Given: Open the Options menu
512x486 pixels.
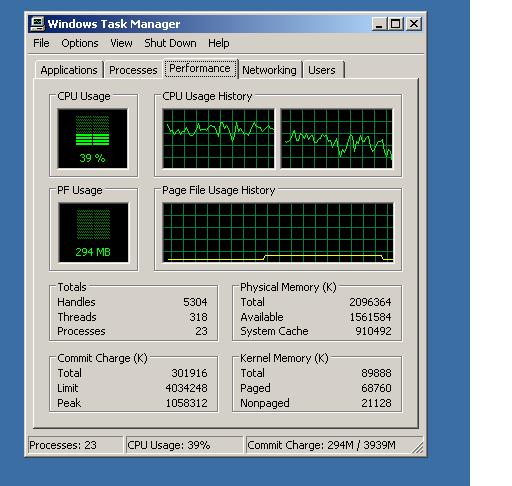Looking at the screenshot, I should point(80,43).
